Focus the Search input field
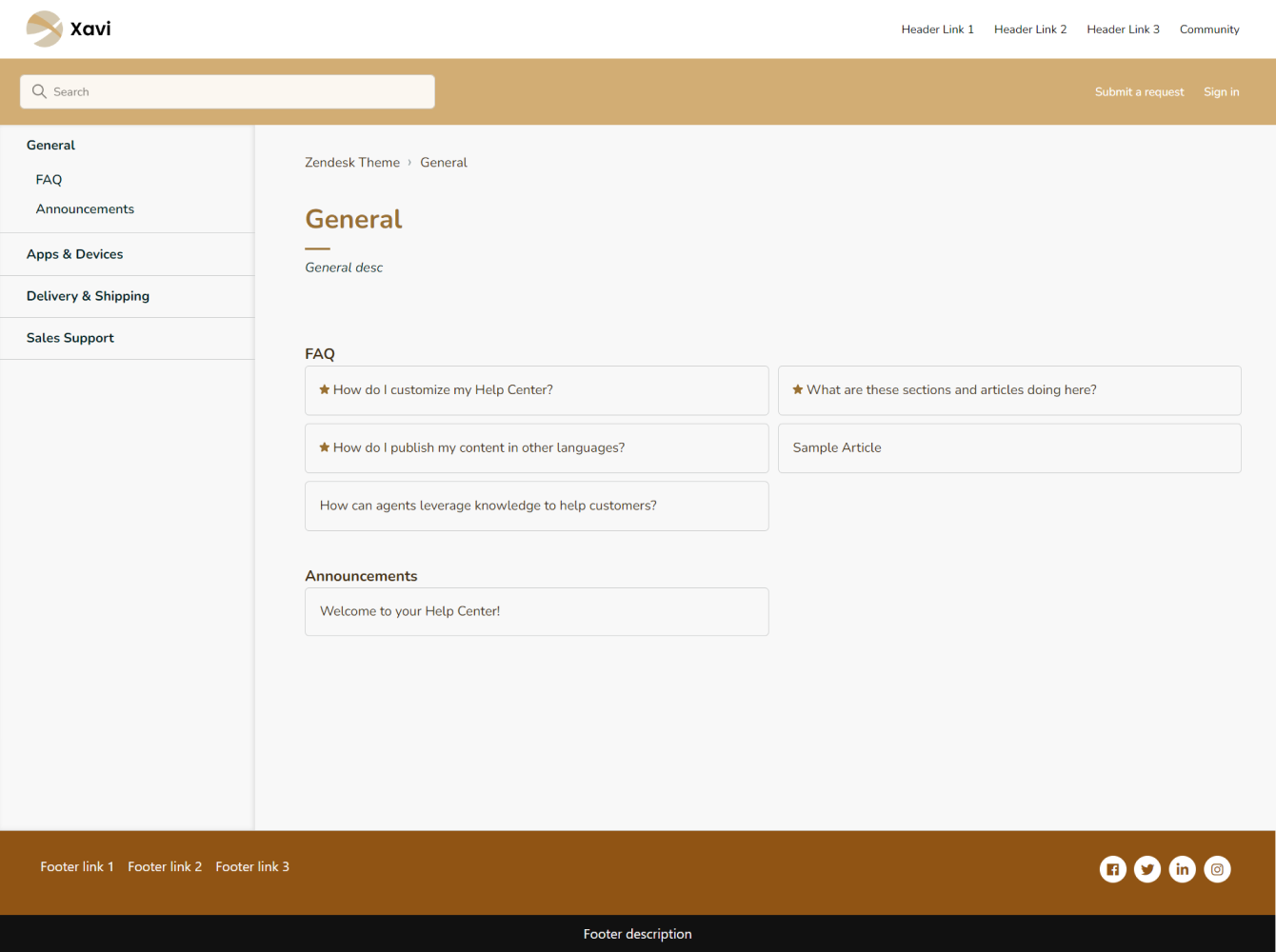Viewport: 1276px width, 952px height. tap(238, 91)
